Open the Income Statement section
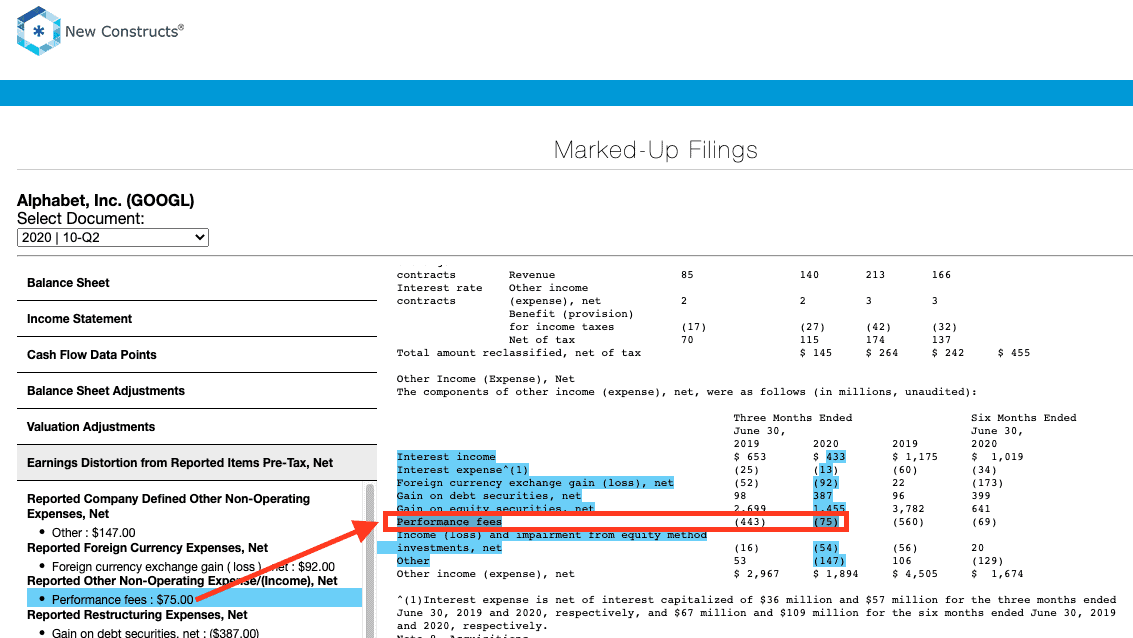The width and height of the screenshot is (1133, 638). (197, 319)
